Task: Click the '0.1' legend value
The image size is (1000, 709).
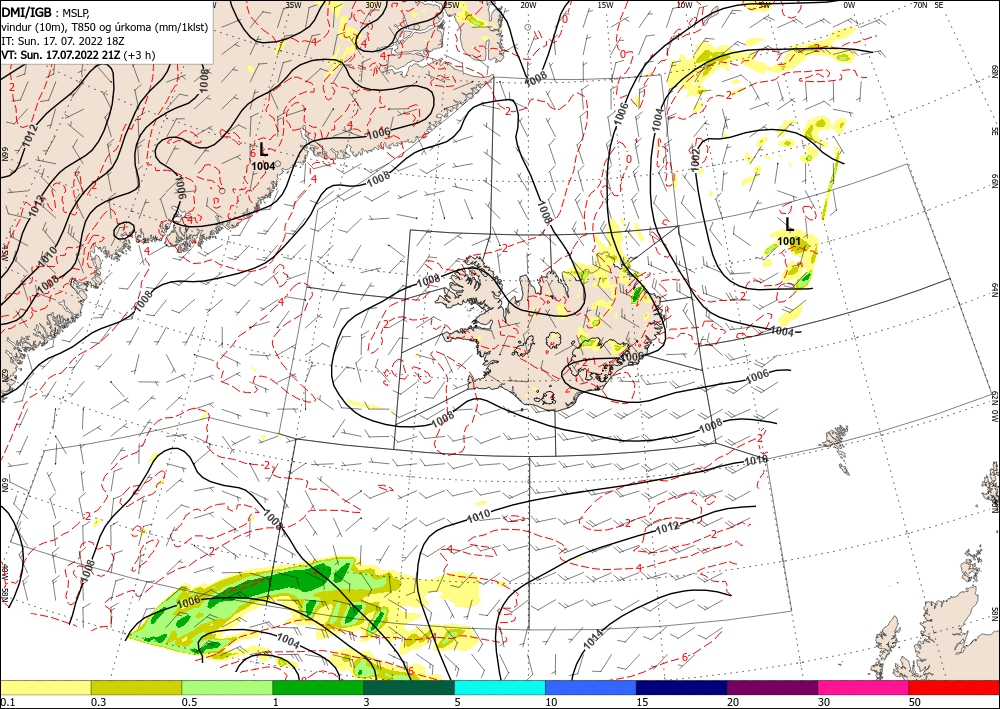Action: [x=7, y=702]
